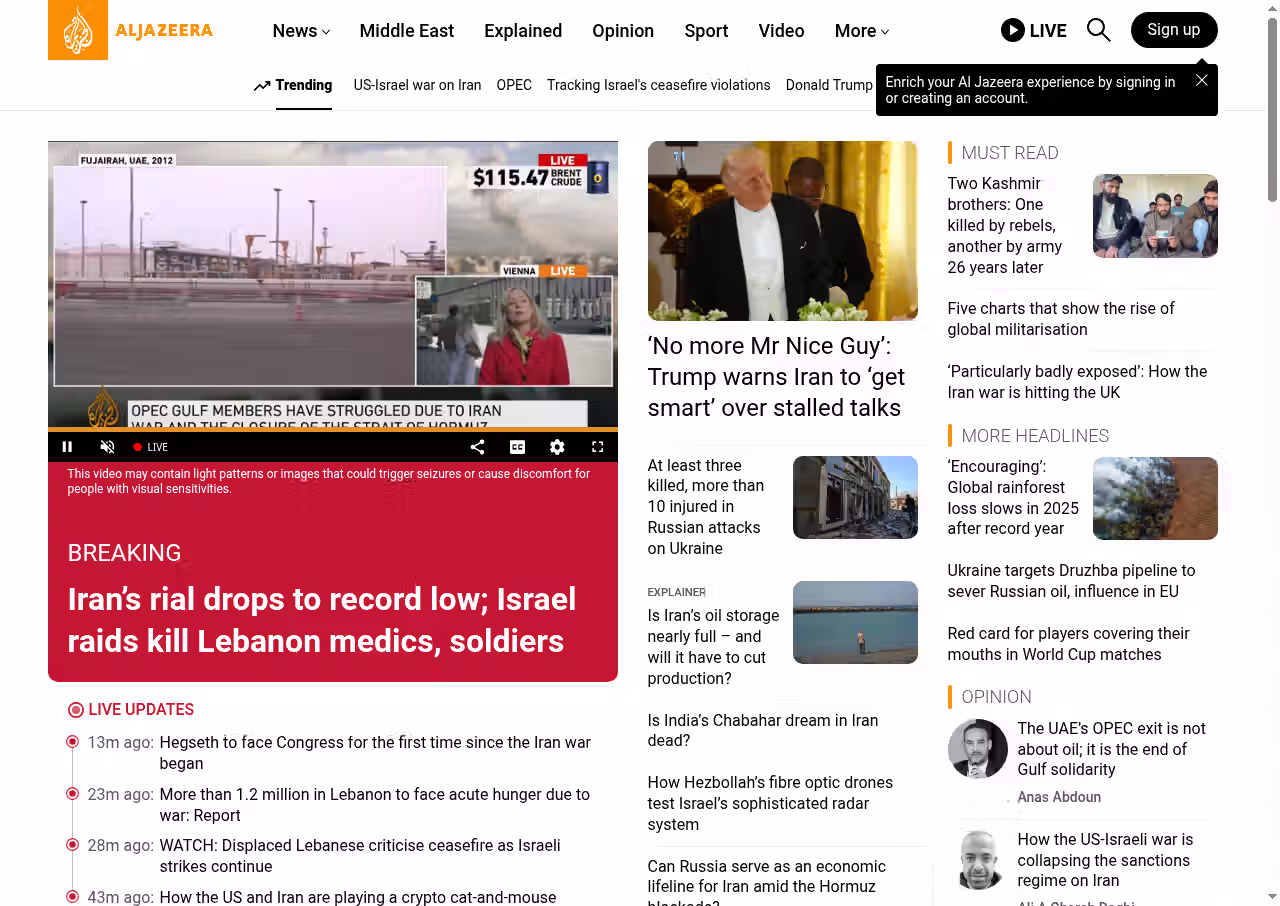Open the Hegseth to face Congress update
Image resolution: width=1280 pixels, height=906 pixels.
(x=375, y=753)
